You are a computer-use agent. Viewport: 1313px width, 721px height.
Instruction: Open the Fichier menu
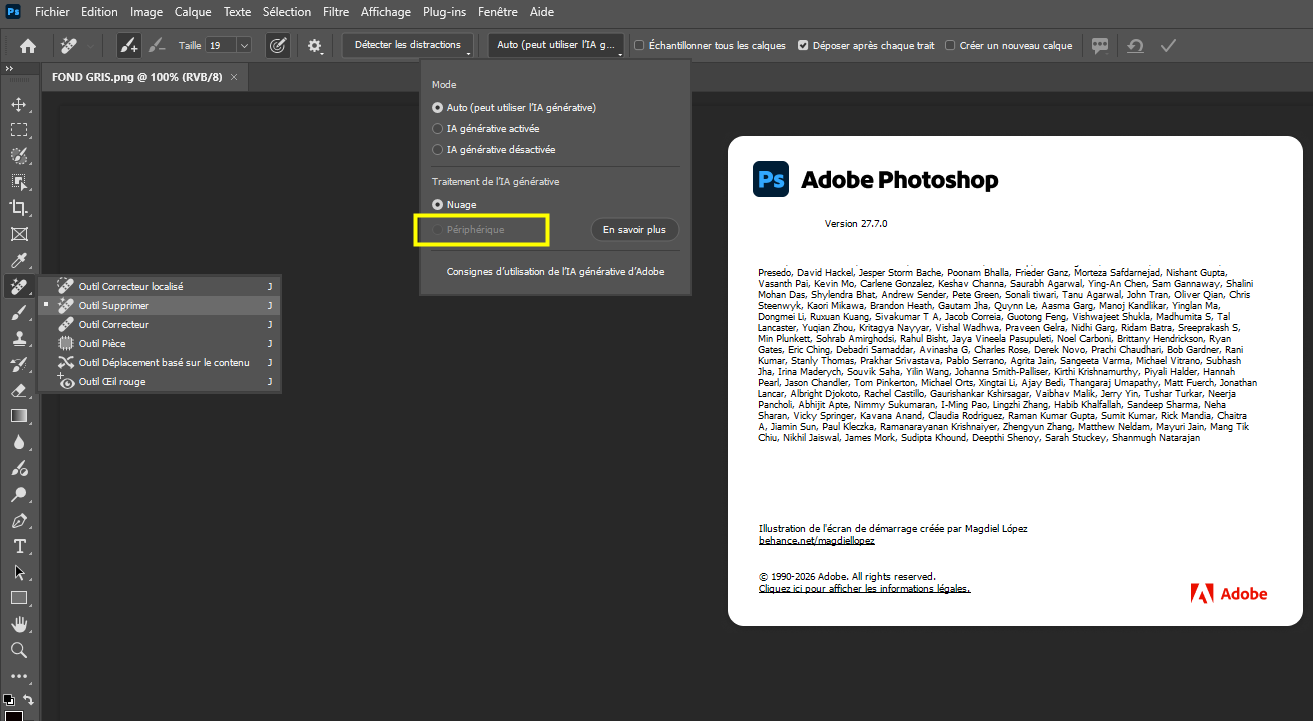(x=52, y=12)
